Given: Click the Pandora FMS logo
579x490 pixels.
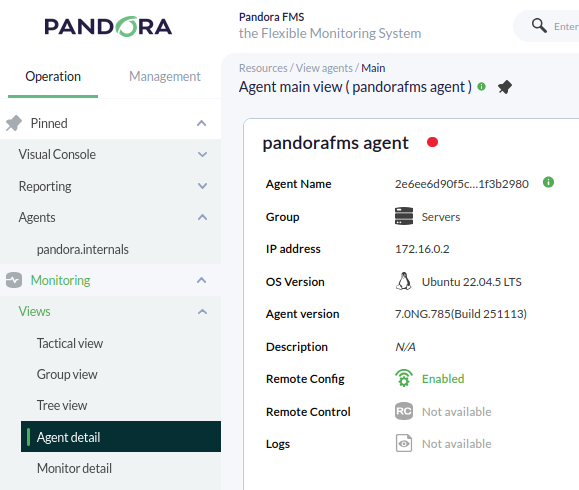Looking at the screenshot, I should pos(108,27).
